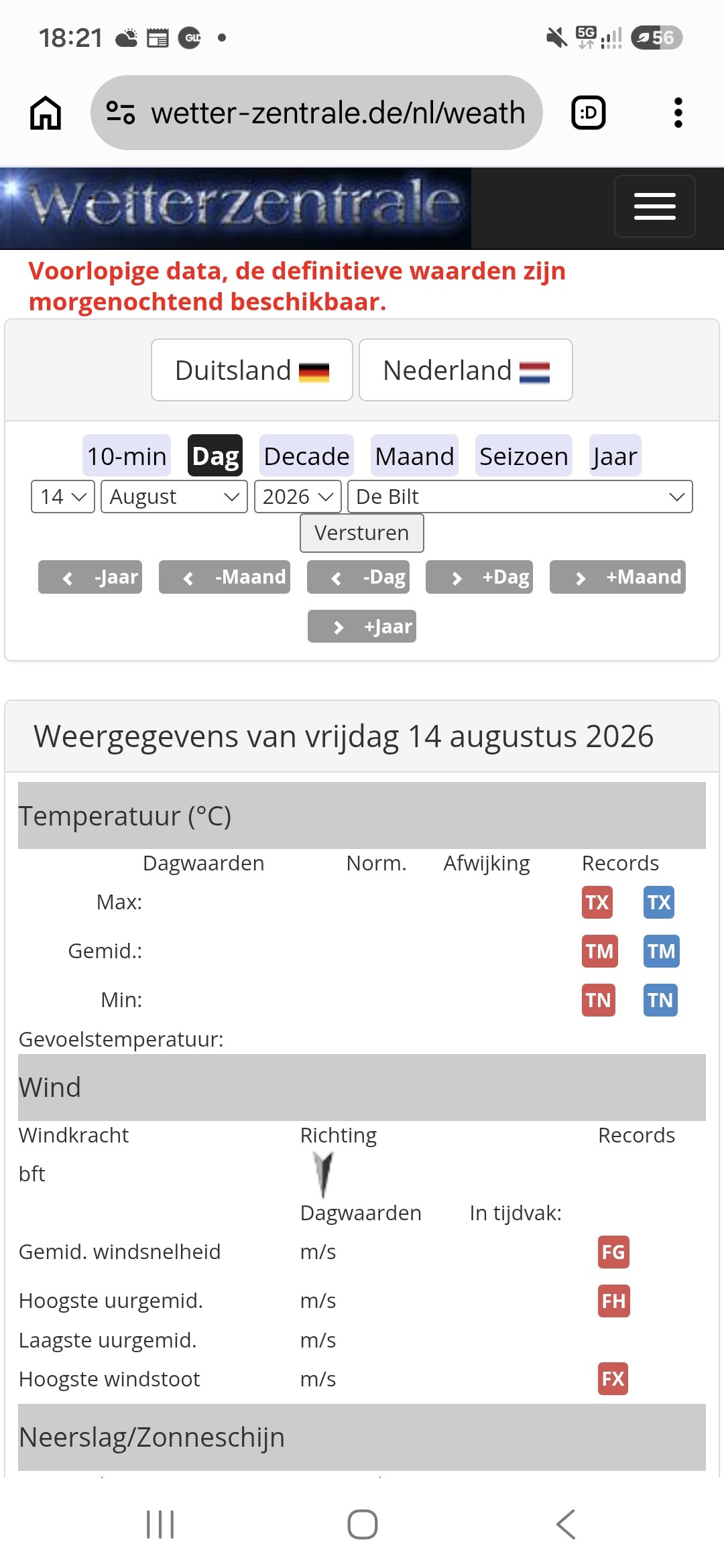This screenshot has height=1568, width=724.
Task: Click the red TX max record badge
Action: click(597, 902)
